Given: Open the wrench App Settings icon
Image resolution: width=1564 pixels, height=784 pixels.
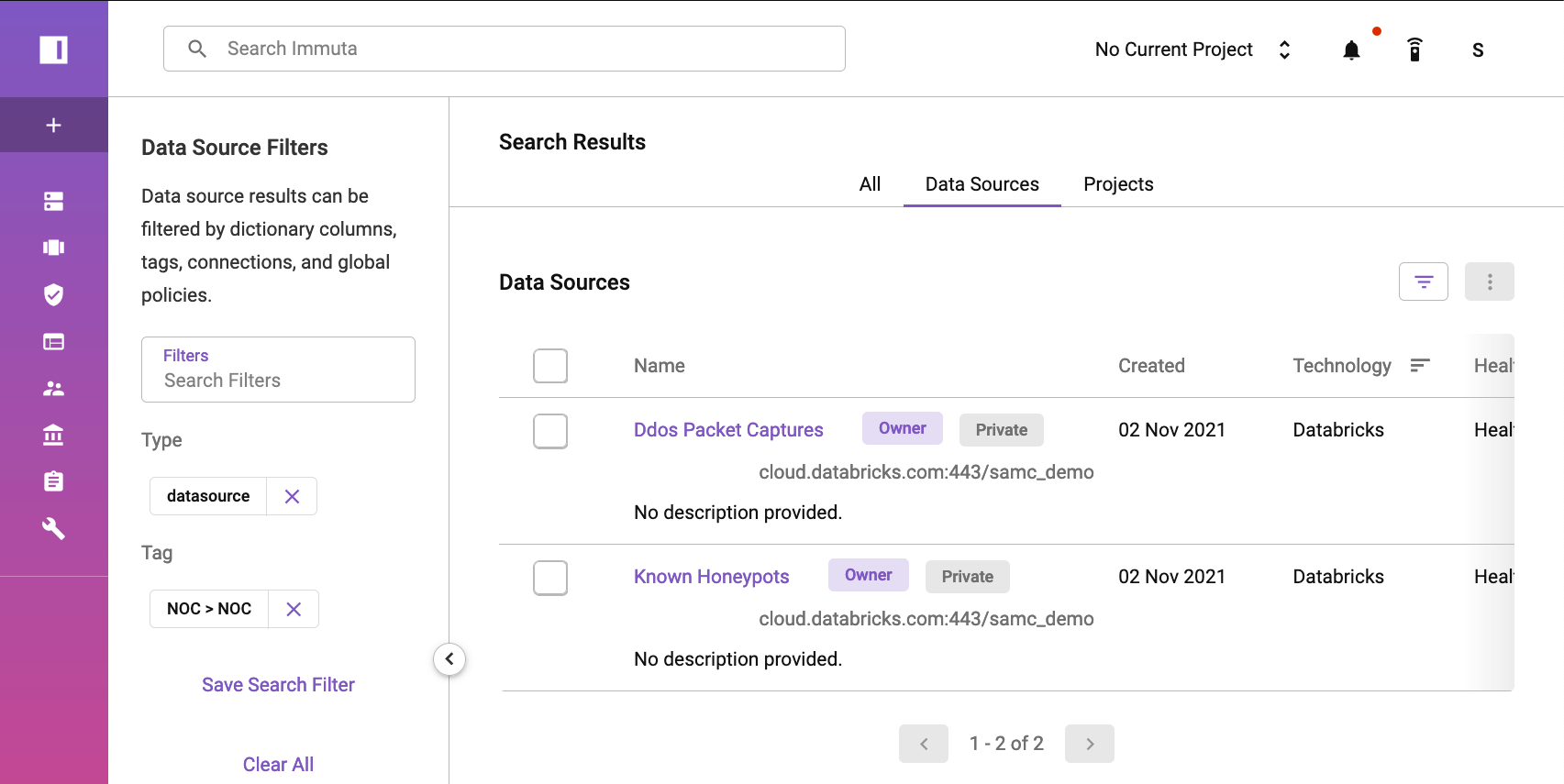Looking at the screenshot, I should 53,528.
